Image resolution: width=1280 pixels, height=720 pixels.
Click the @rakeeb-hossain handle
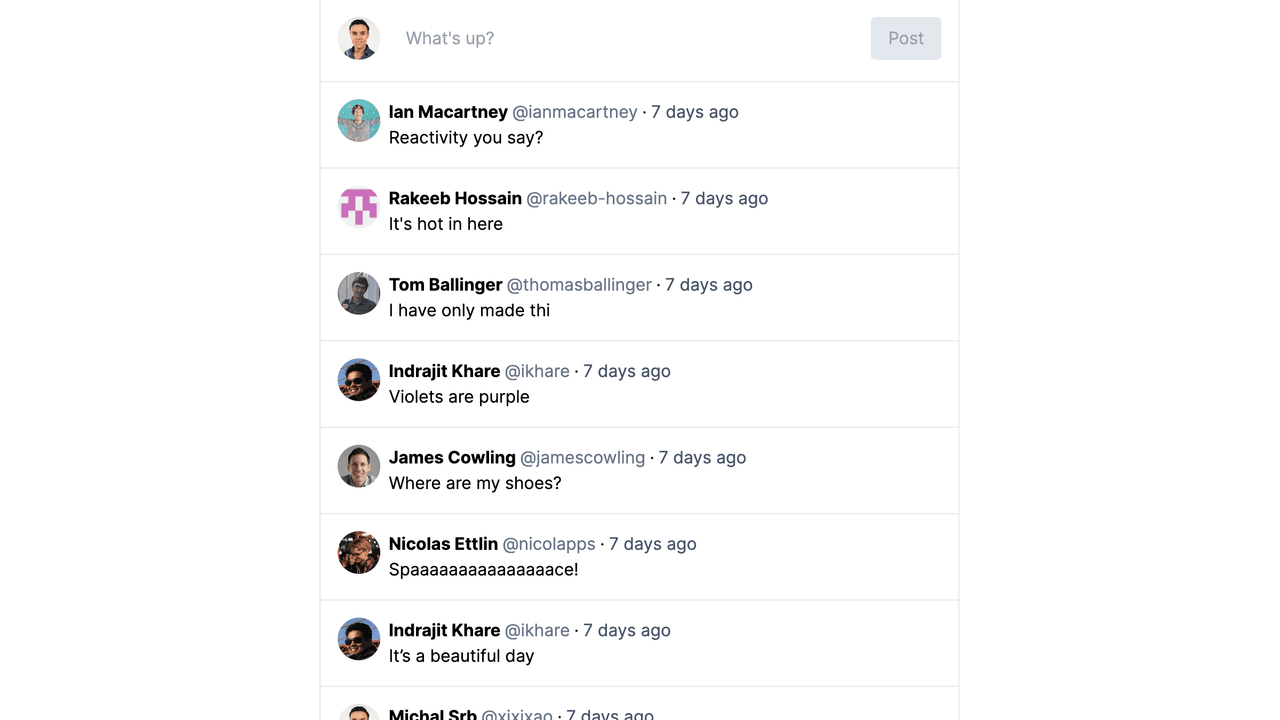[x=596, y=198]
